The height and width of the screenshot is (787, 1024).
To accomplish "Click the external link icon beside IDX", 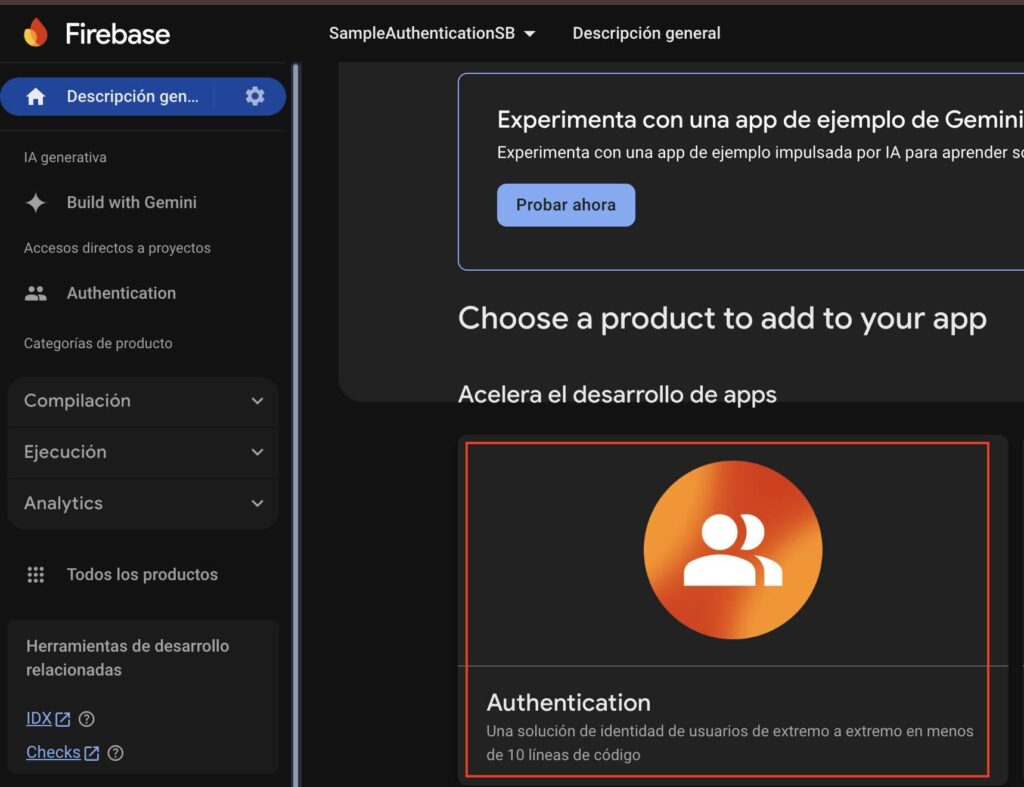I will (x=63, y=719).
